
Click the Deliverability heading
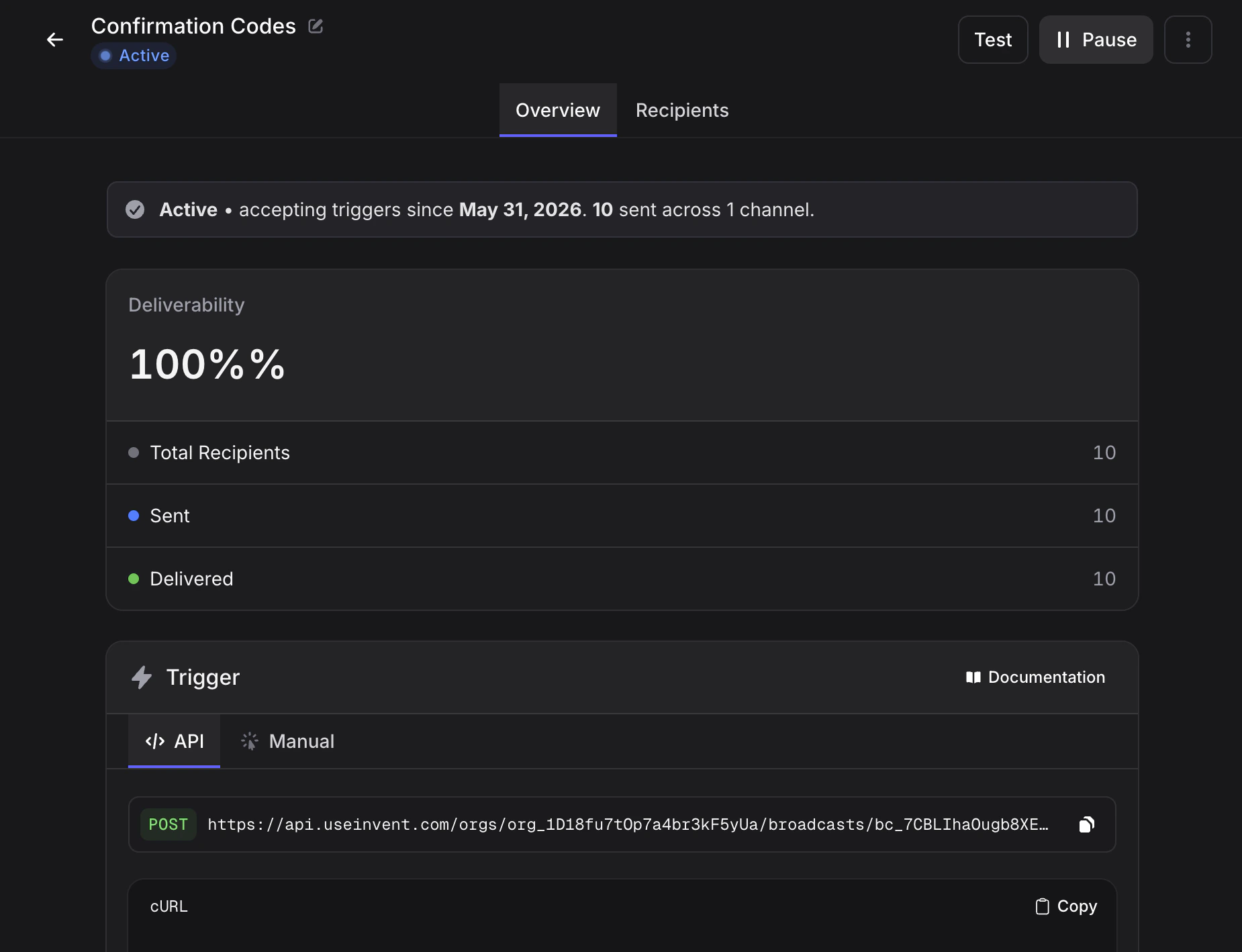(x=187, y=305)
